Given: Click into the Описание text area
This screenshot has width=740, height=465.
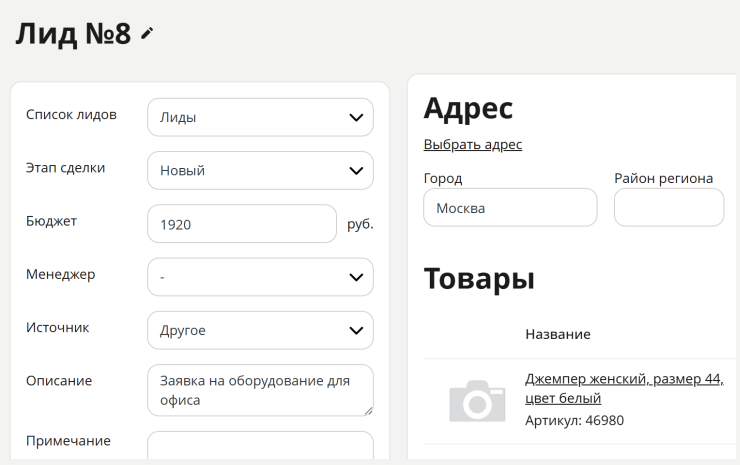Looking at the screenshot, I should pos(260,390).
